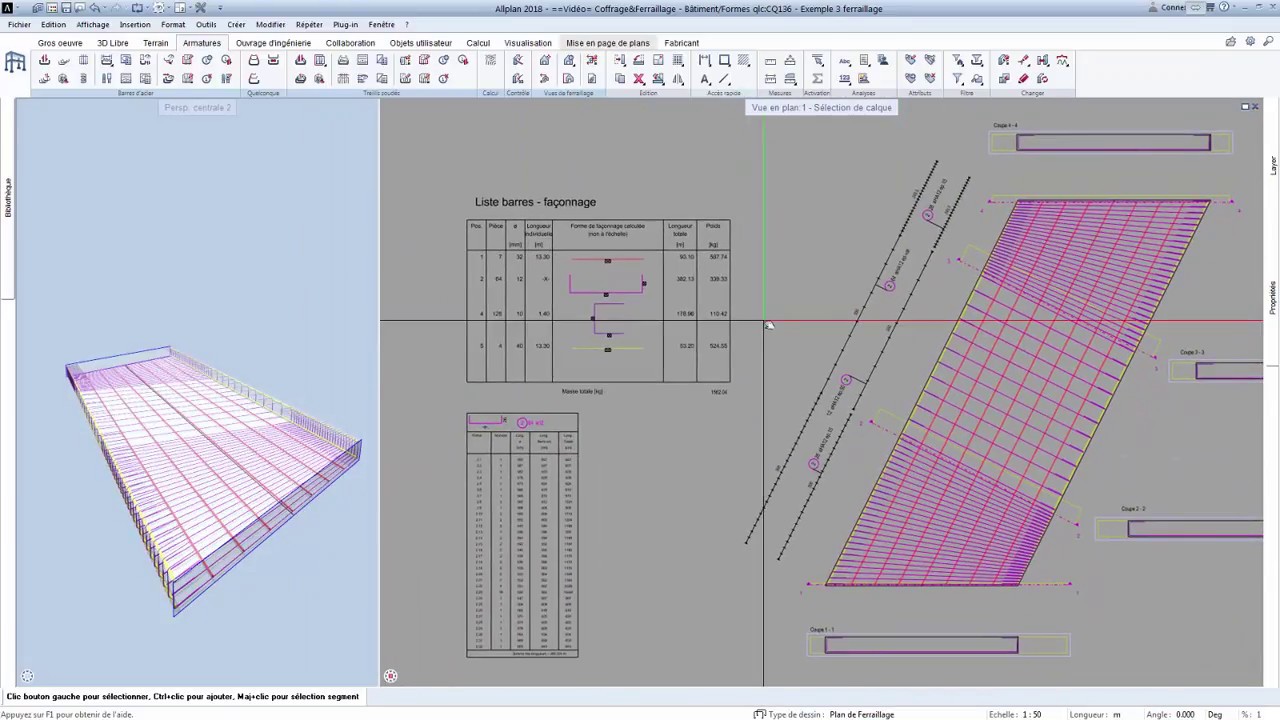Click the top icon in the Contrôle group

click(517, 60)
